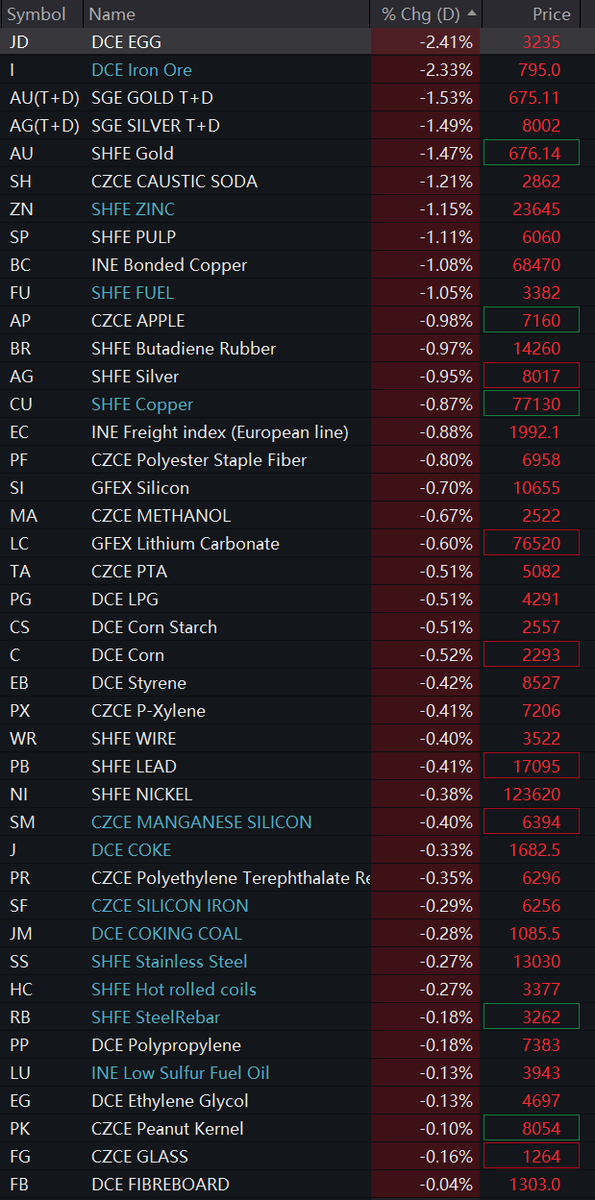Click CZCE Peanut Kernel price 8054
This screenshot has height=1200, width=595.
click(531, 1129)
